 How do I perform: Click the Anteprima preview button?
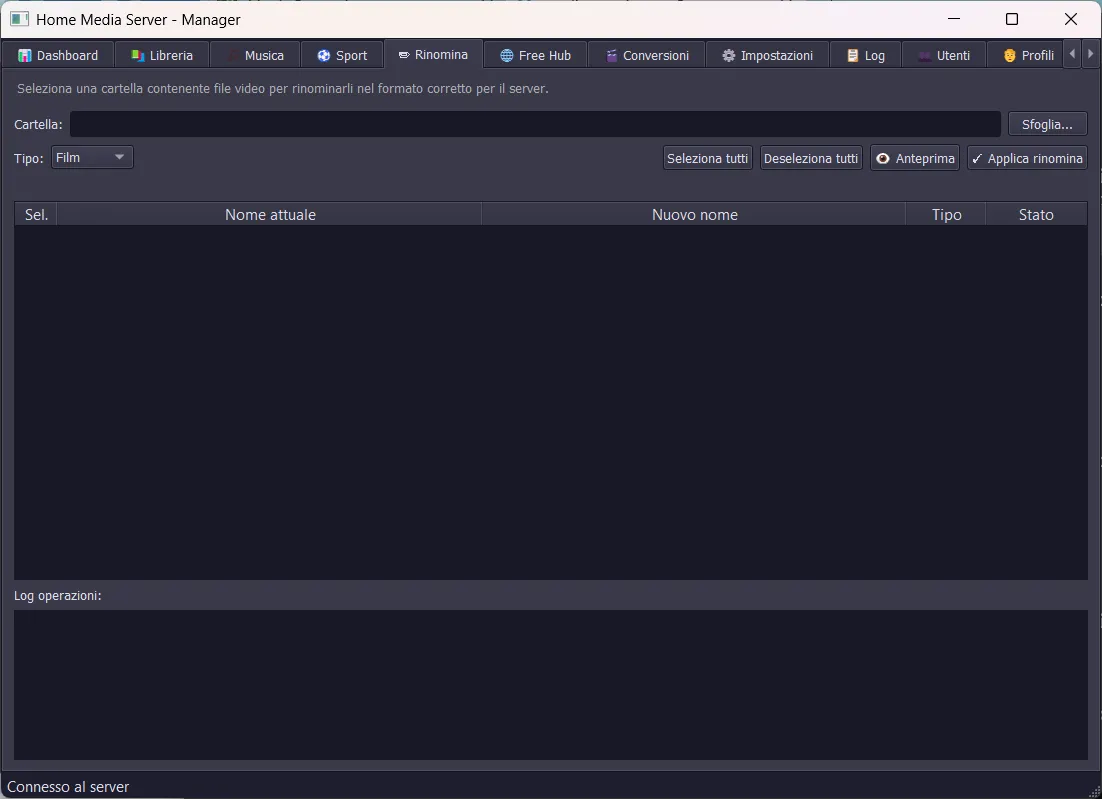[x=915, y=158]
